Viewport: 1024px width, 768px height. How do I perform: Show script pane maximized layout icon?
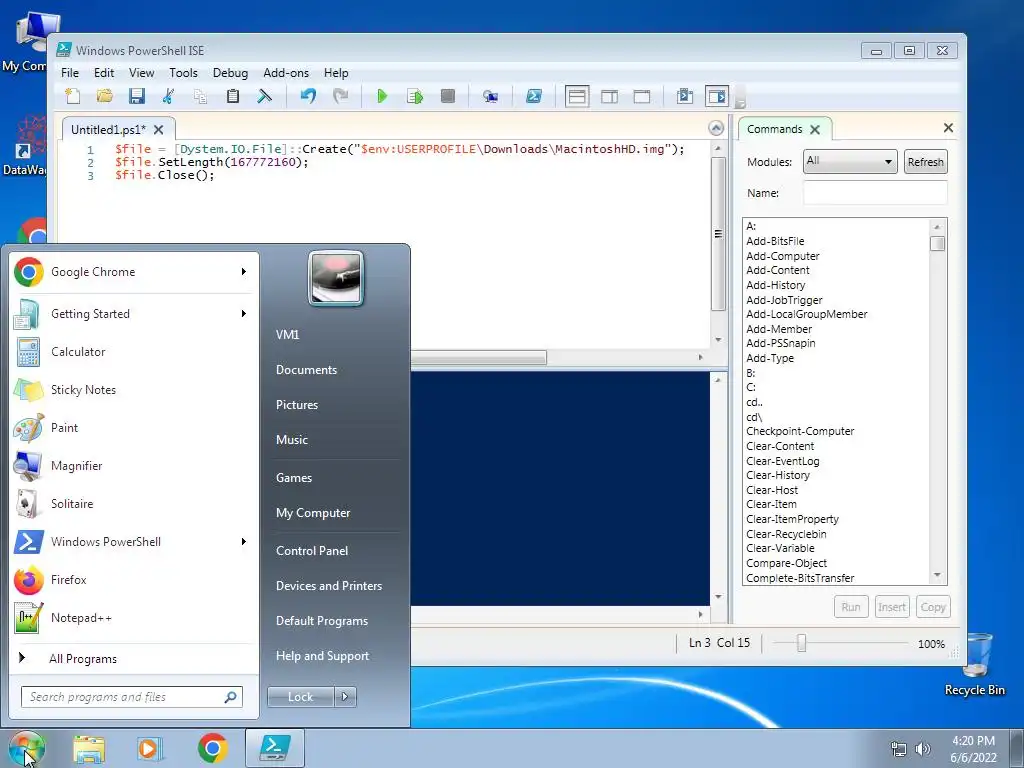pyautogui.click(x=642, y=97)
